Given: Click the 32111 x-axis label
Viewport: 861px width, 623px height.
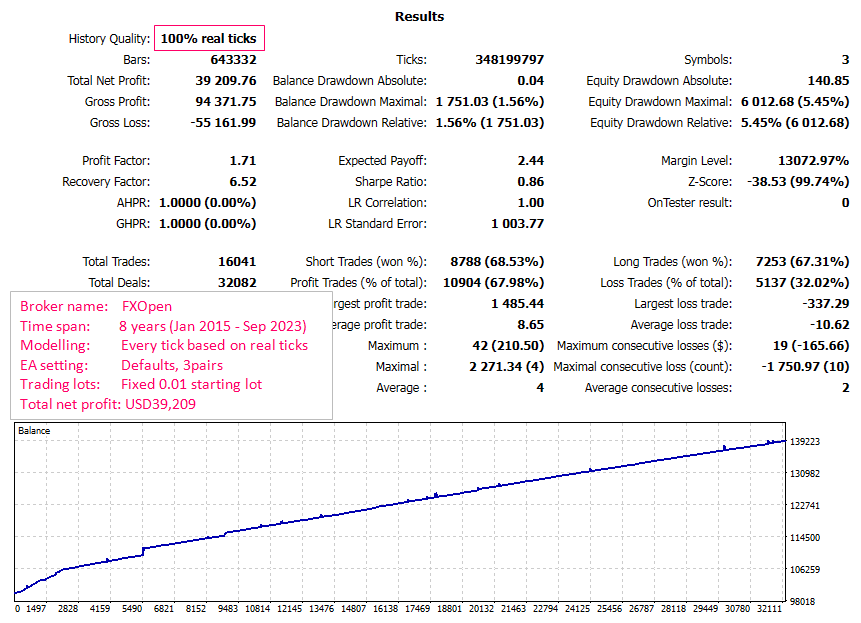Looking at the screenshot, I should point(769,608).
